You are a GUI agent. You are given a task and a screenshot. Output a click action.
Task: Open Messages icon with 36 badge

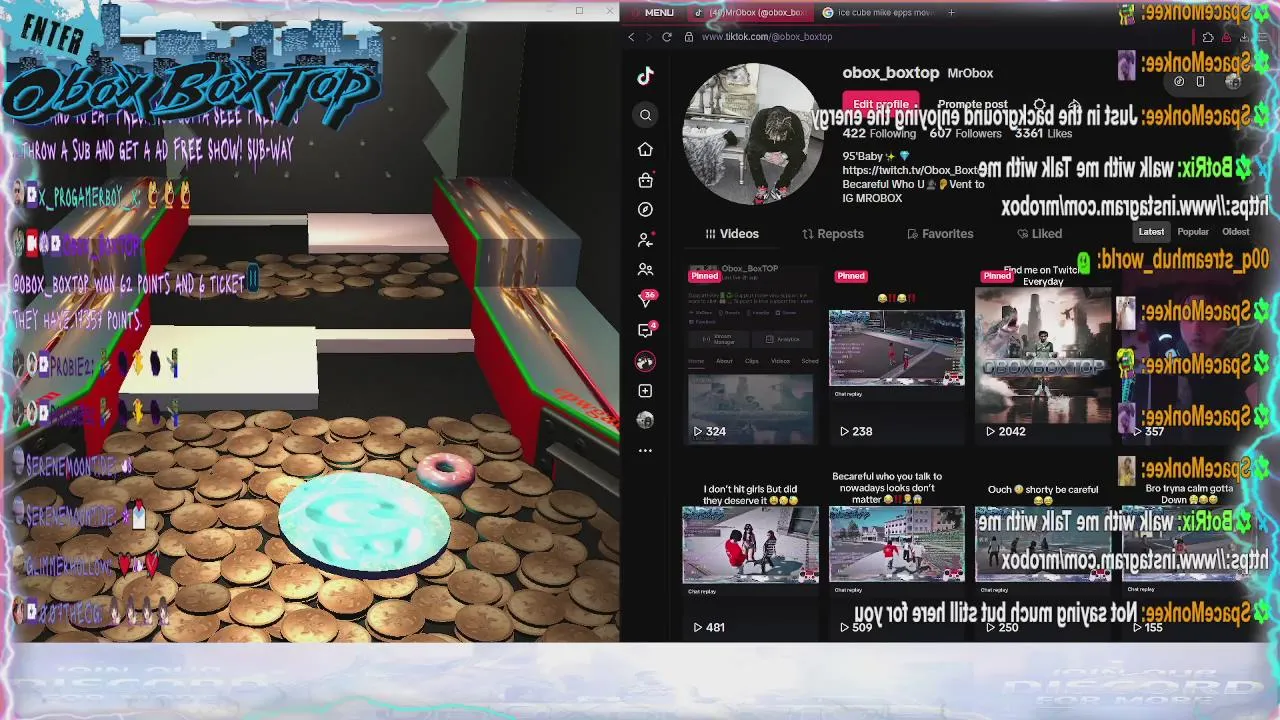[x=646, y=299]
